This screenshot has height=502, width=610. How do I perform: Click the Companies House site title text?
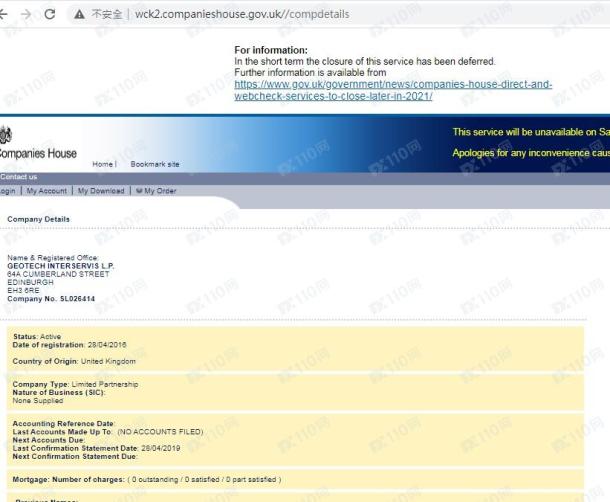click(x=38, y=153)
